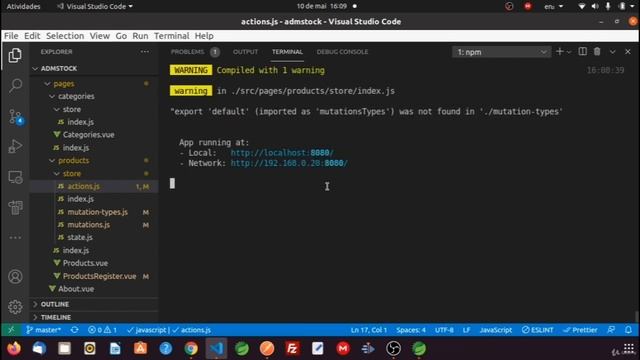Synchronize changes icon in status bar
Image resolution: width=640 pixels, height=360 pixels.
pos(74,330)
